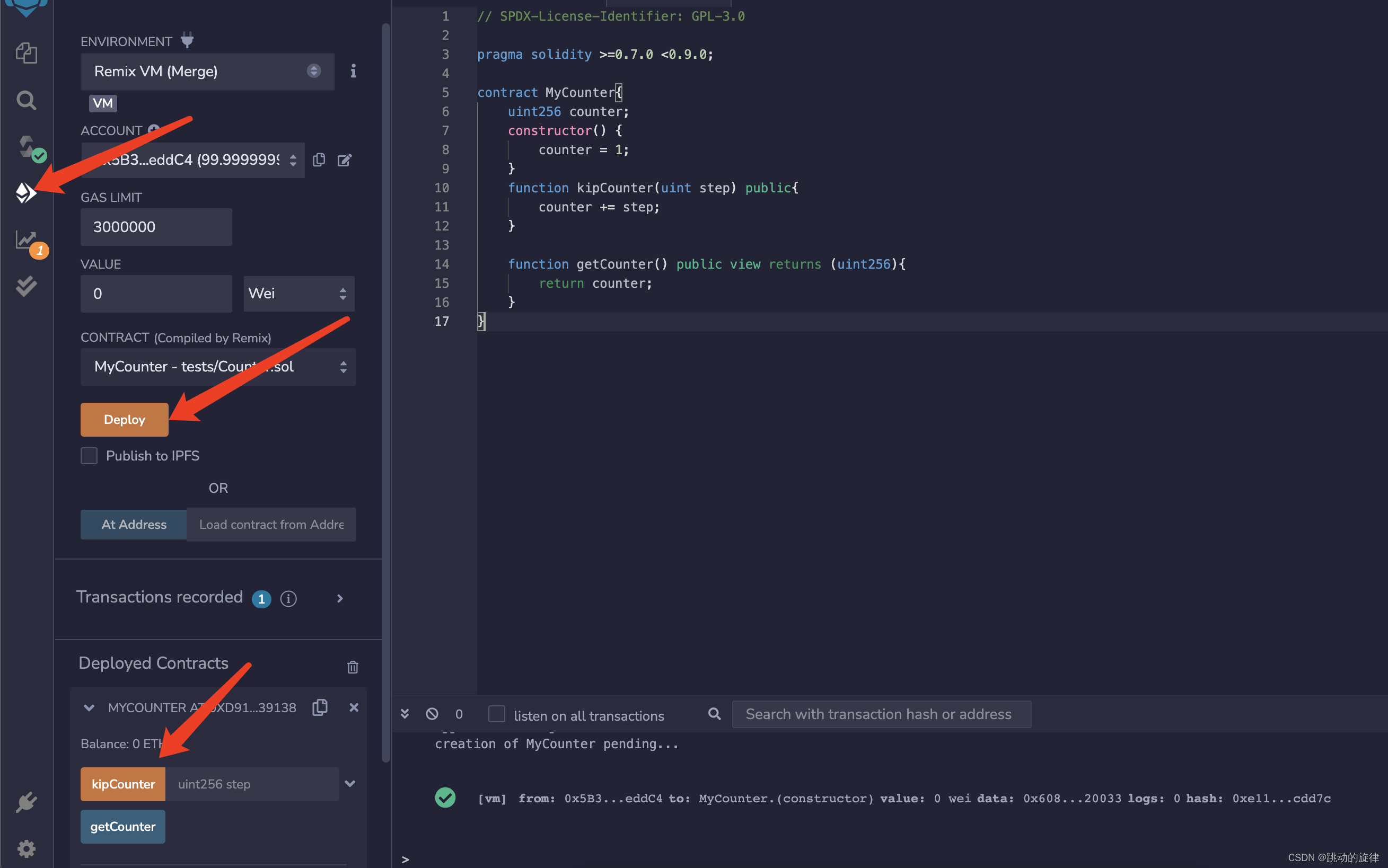Open the Wei unit dropdown

point(298,294)
